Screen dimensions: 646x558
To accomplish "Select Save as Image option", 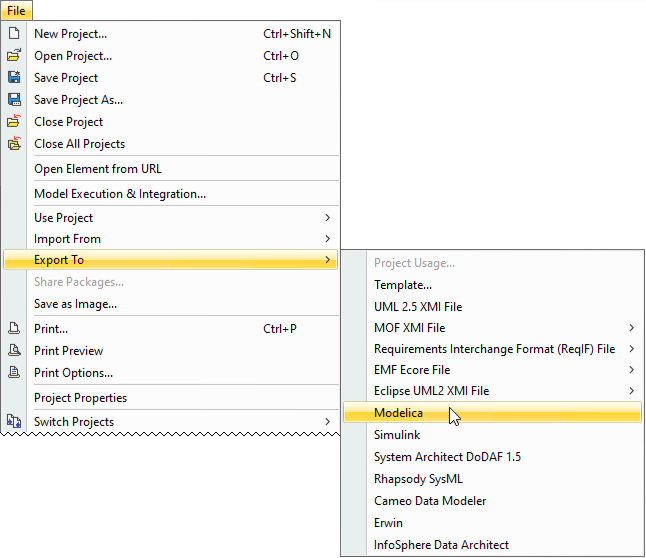I will pos(75,304).
